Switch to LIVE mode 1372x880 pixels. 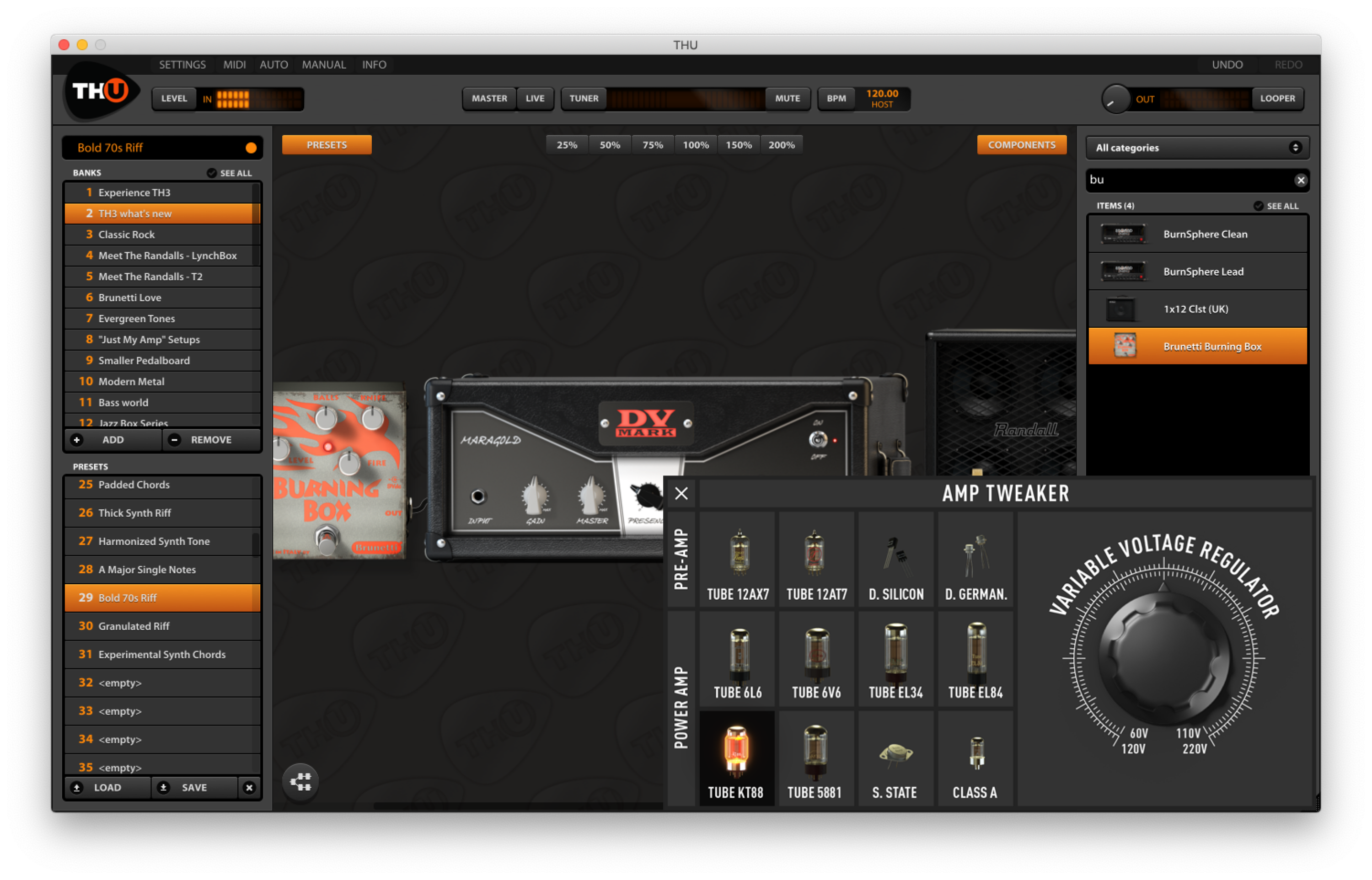[x=535, y=98]
